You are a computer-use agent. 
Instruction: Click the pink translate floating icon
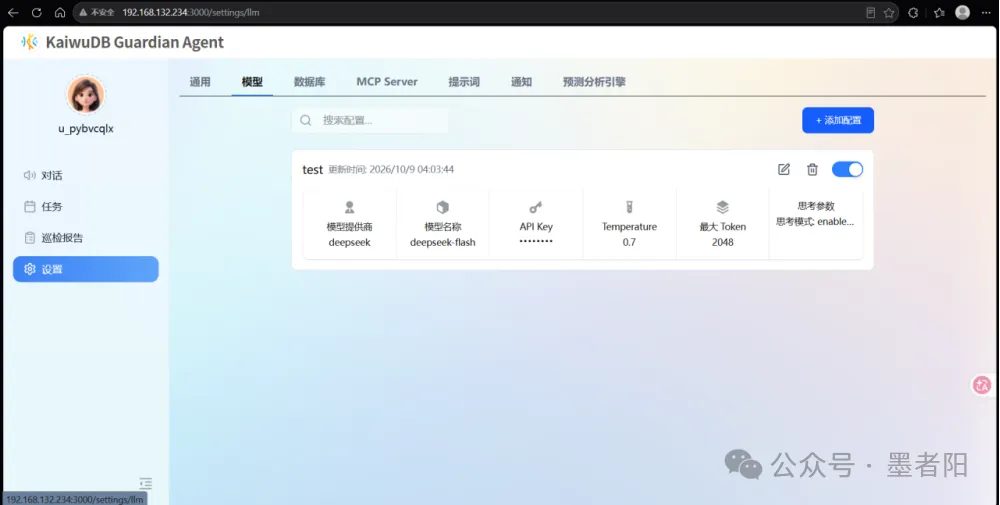pos(982,384)
